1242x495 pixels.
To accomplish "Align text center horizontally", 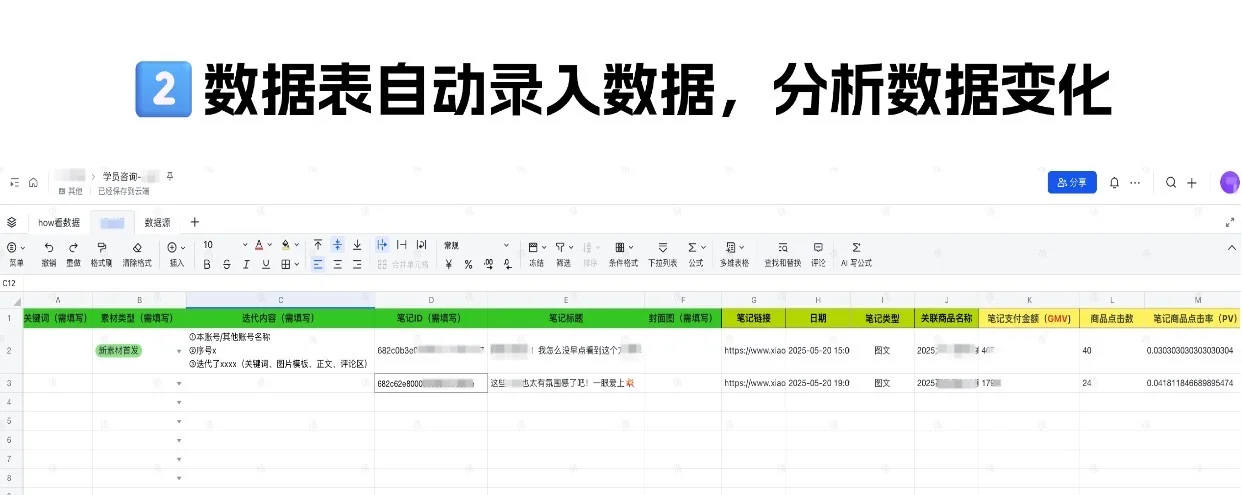I will click(x=338, y=265).
